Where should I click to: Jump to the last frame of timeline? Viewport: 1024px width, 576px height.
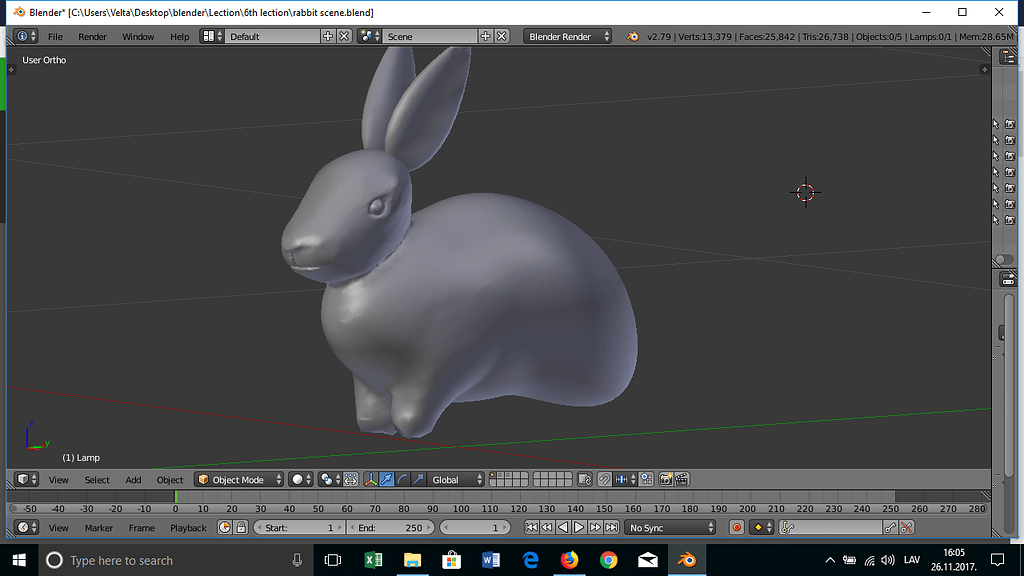point(611,527)
